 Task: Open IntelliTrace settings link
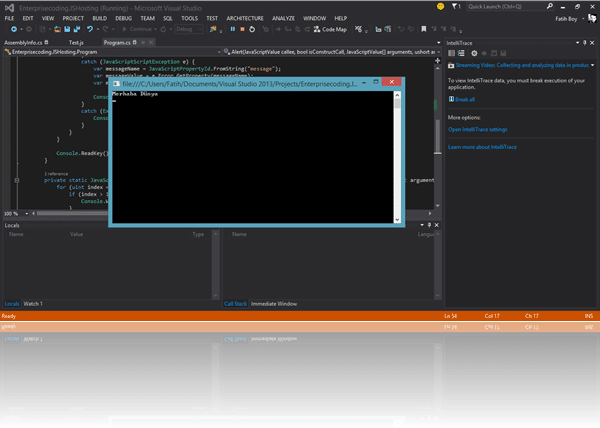(478, 130)
